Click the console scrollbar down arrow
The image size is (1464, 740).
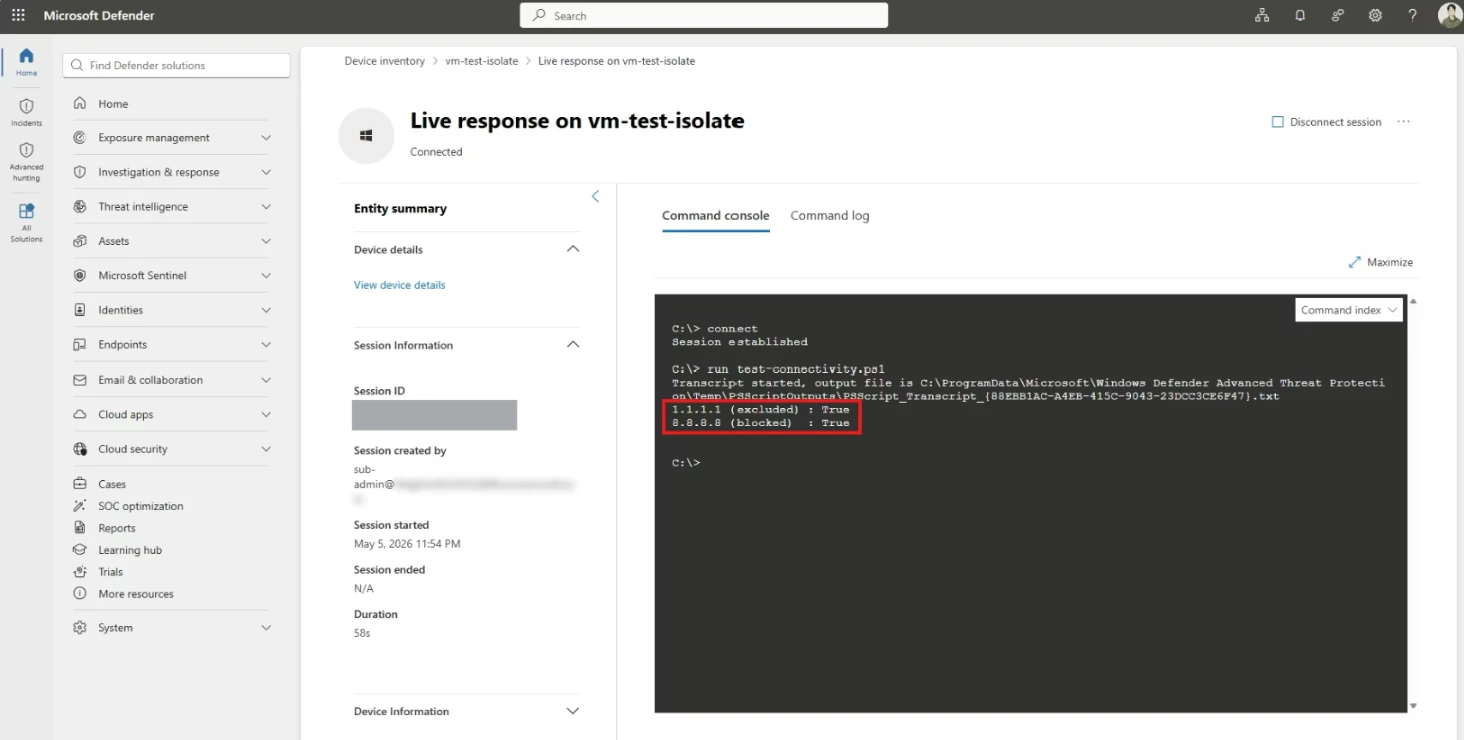pyautogui.click(x=1413, y=706)
